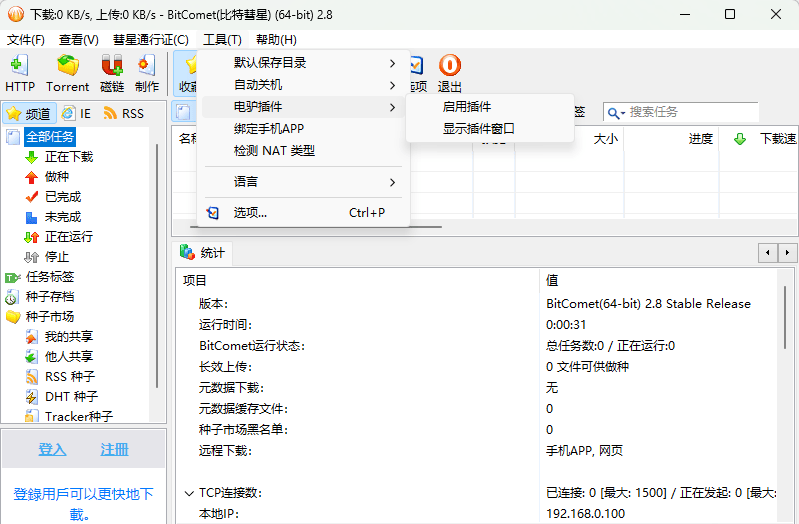
Task: Click the 注册 register link
Action: 114,450
